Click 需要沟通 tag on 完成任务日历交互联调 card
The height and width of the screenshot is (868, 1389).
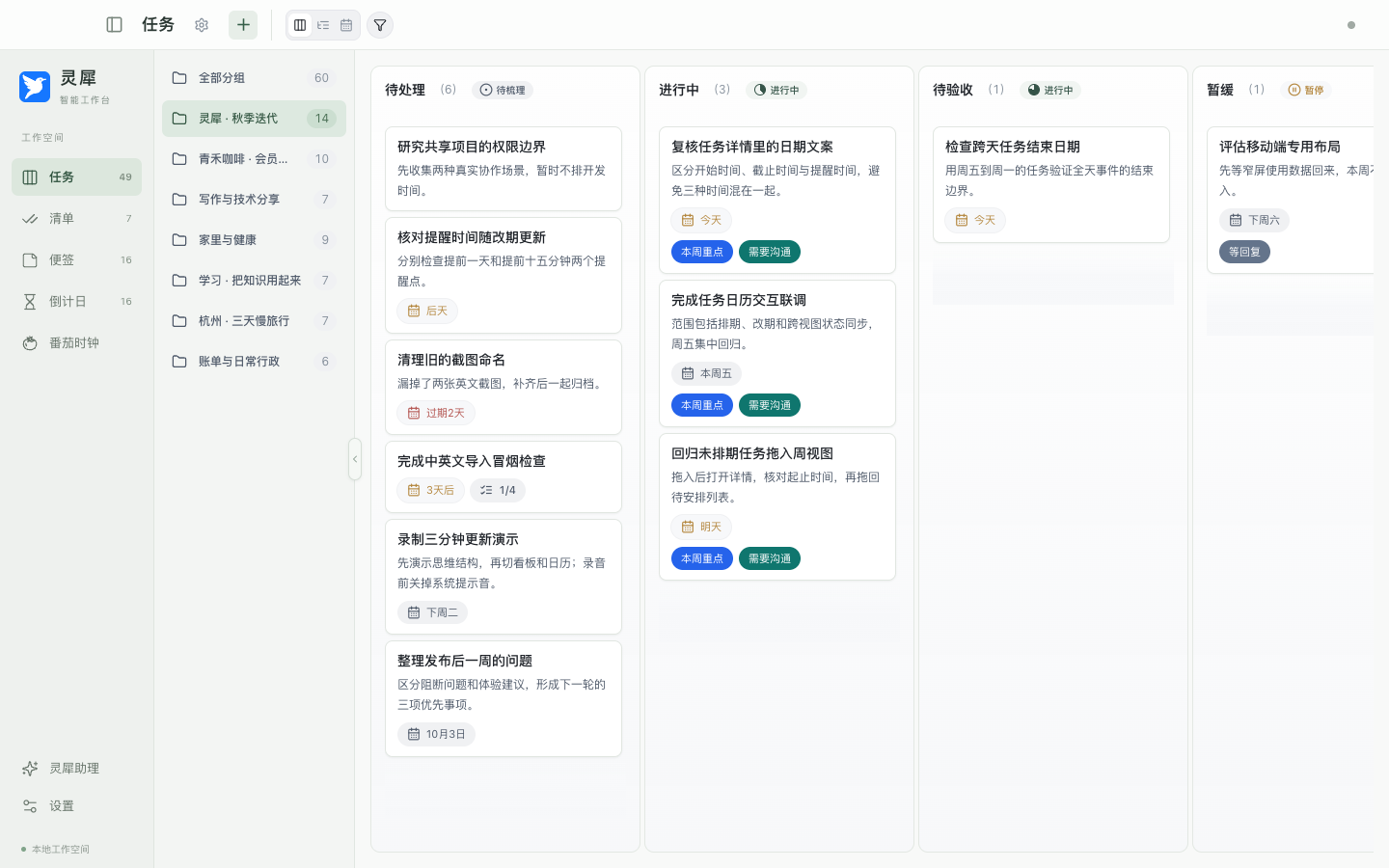[x=770, y=405]
